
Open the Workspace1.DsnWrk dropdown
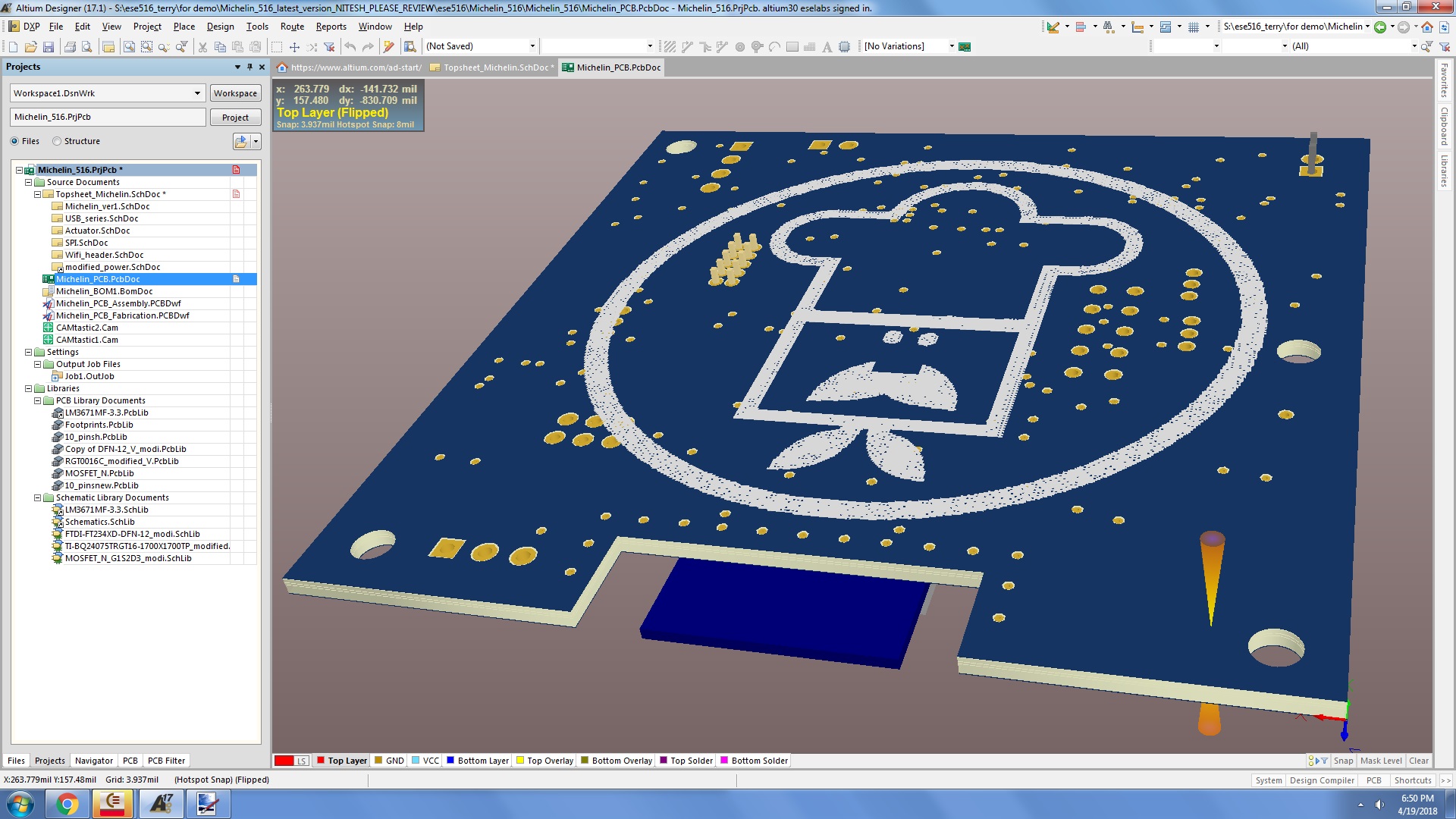(x=197, y=93)
